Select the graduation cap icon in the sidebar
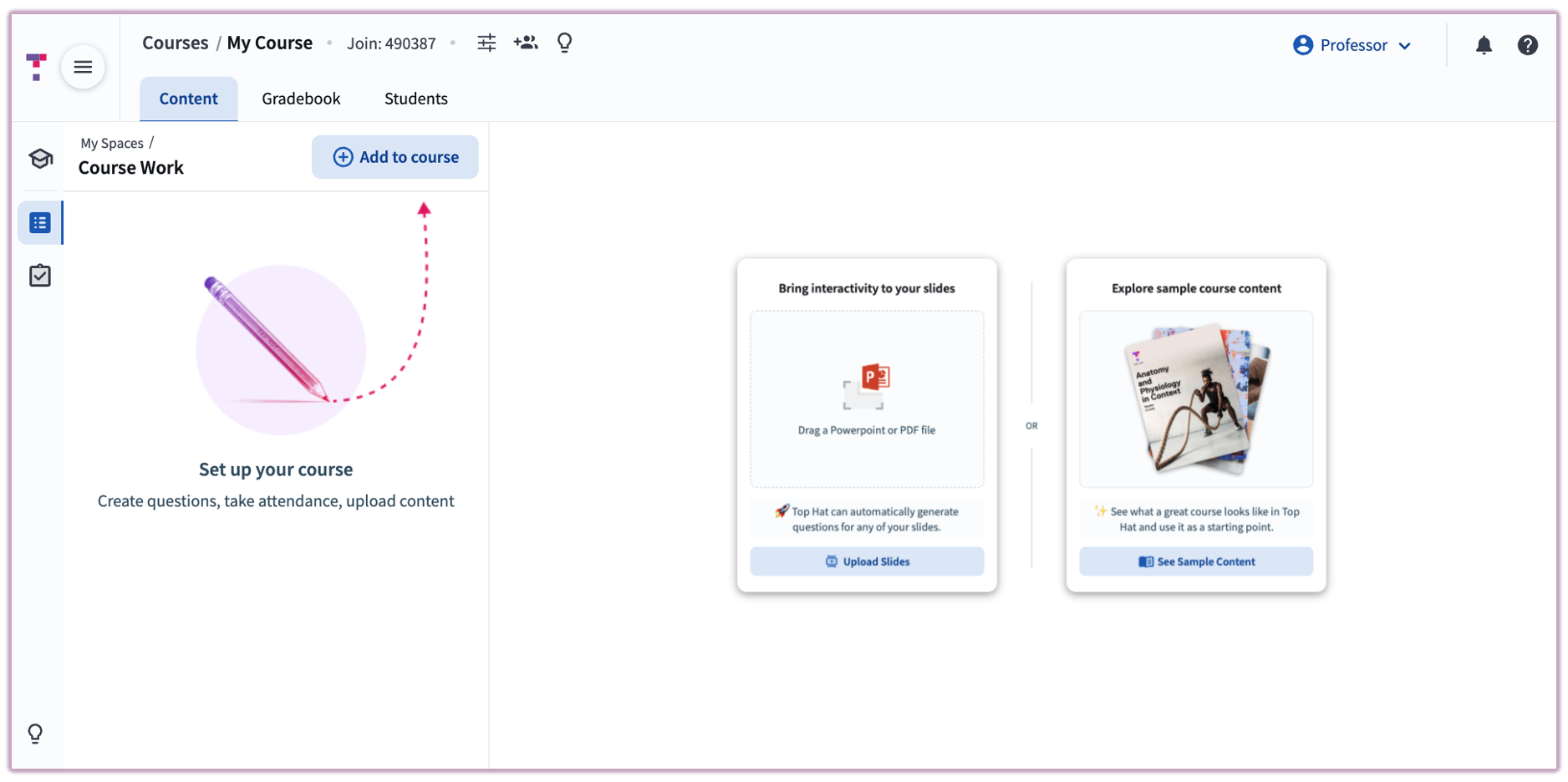This screenshot has width=1568, height=782. (x=39, y=159)
